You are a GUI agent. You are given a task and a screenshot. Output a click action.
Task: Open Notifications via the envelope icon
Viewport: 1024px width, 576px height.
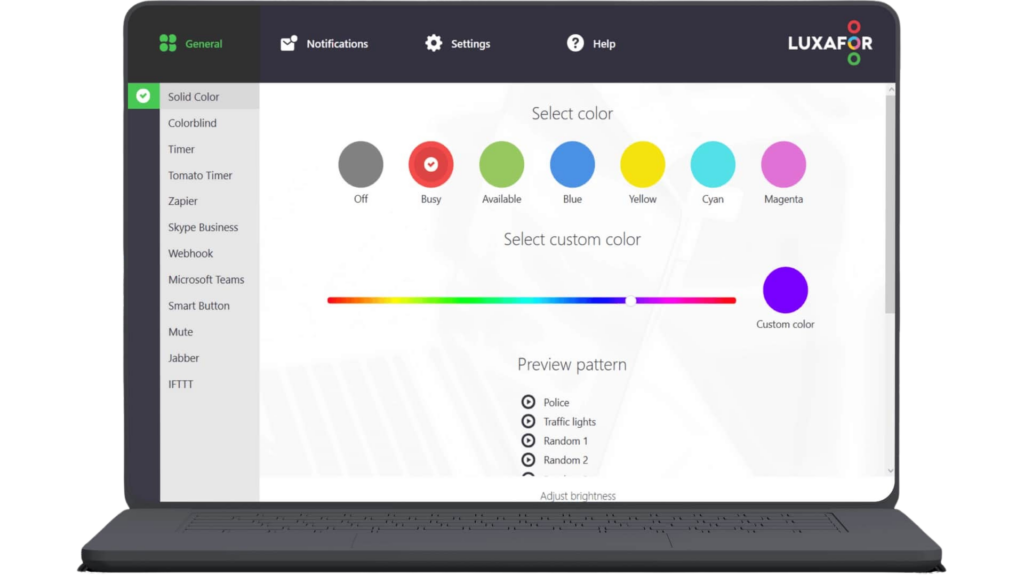(x=289, y=43)
